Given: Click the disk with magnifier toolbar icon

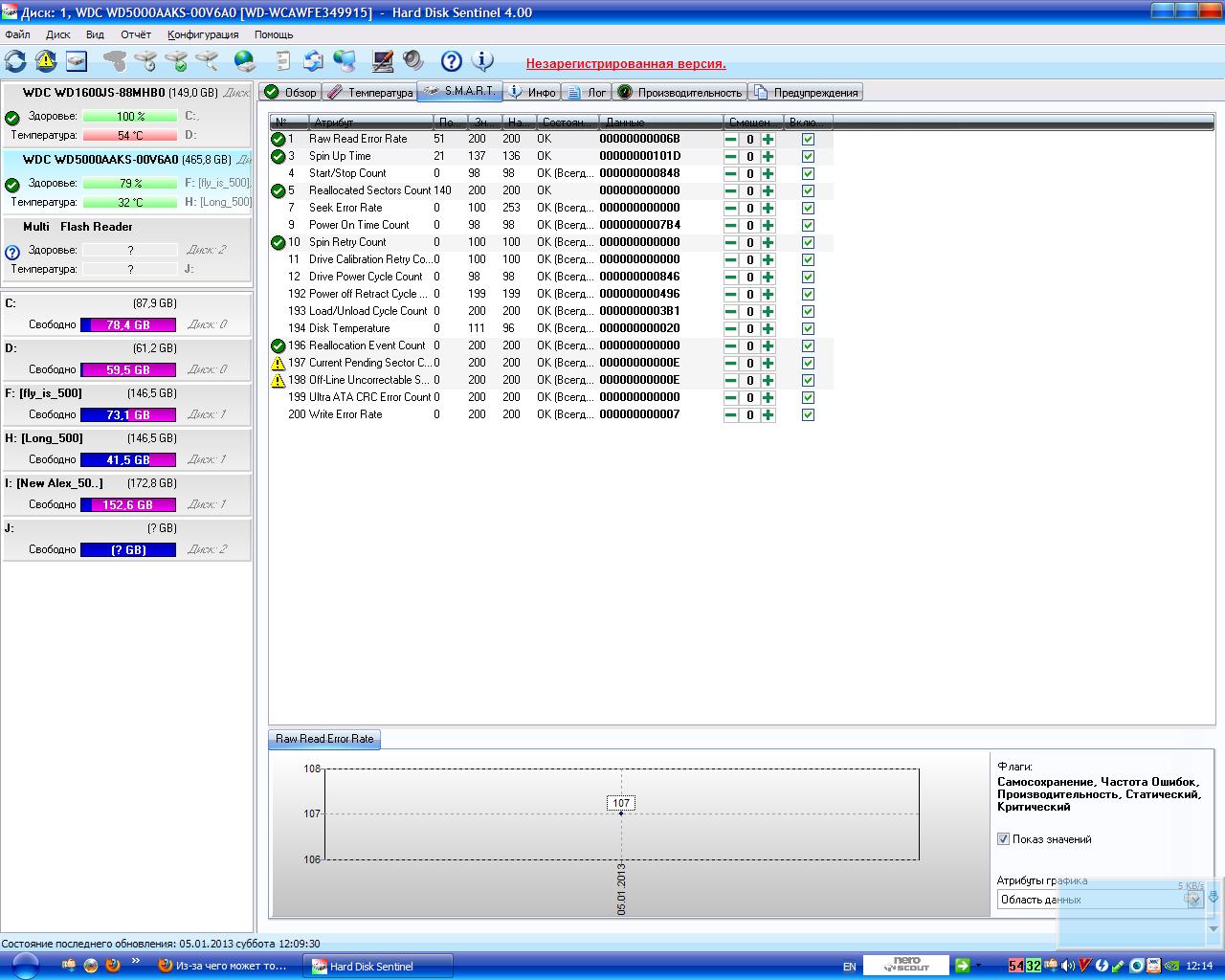Looking at the screenshot, I should (207, 61).
